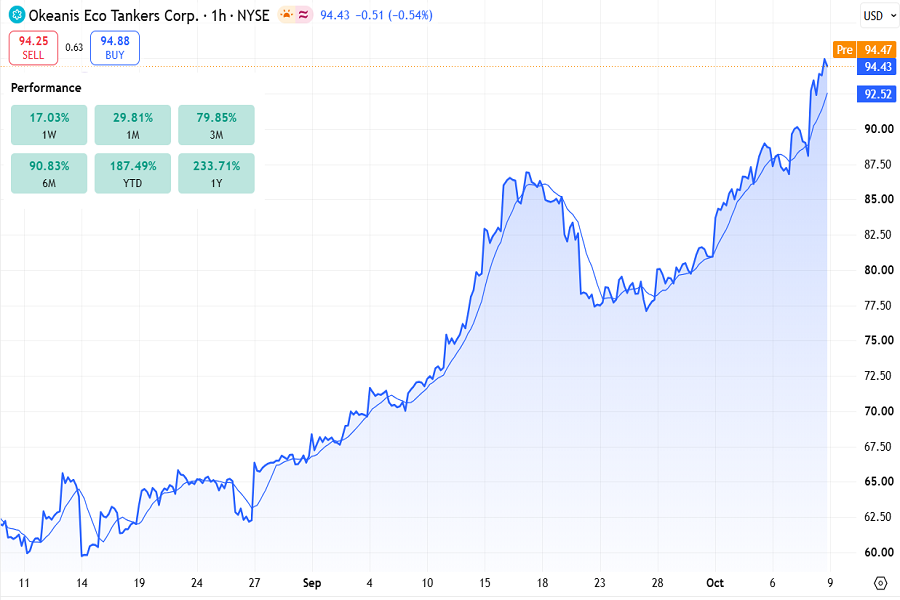The image size is (900, 600).
Task: Click the 27 date label on time axis
Action: [x=254, y=583]
